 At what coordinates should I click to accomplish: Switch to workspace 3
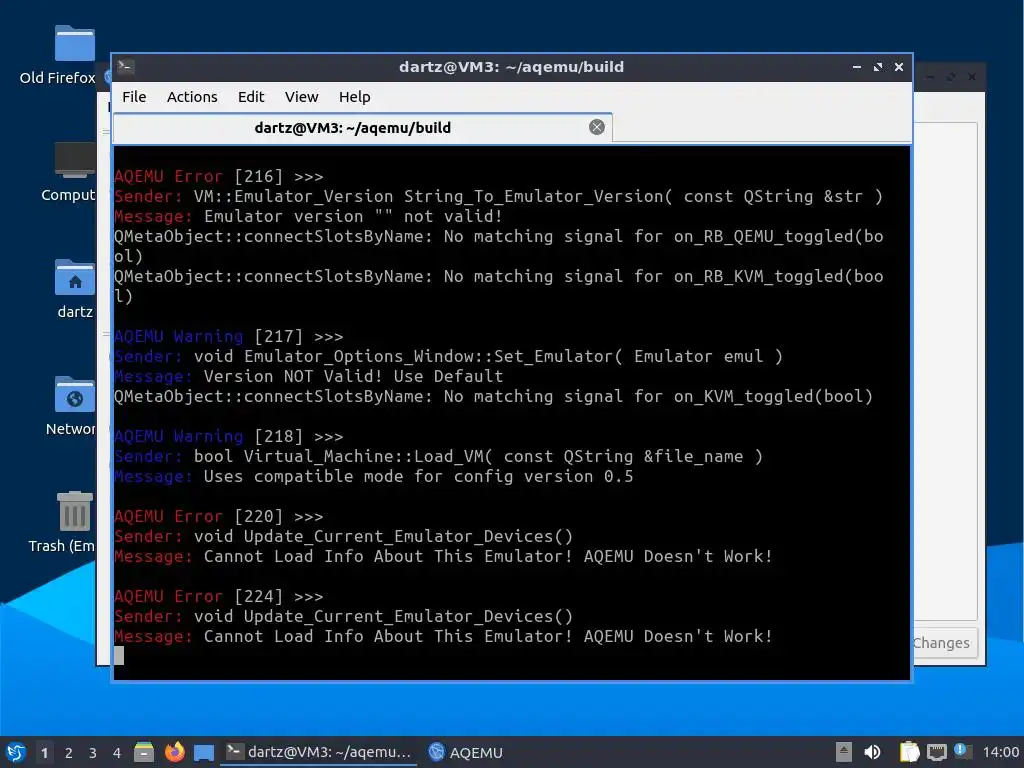93,753
